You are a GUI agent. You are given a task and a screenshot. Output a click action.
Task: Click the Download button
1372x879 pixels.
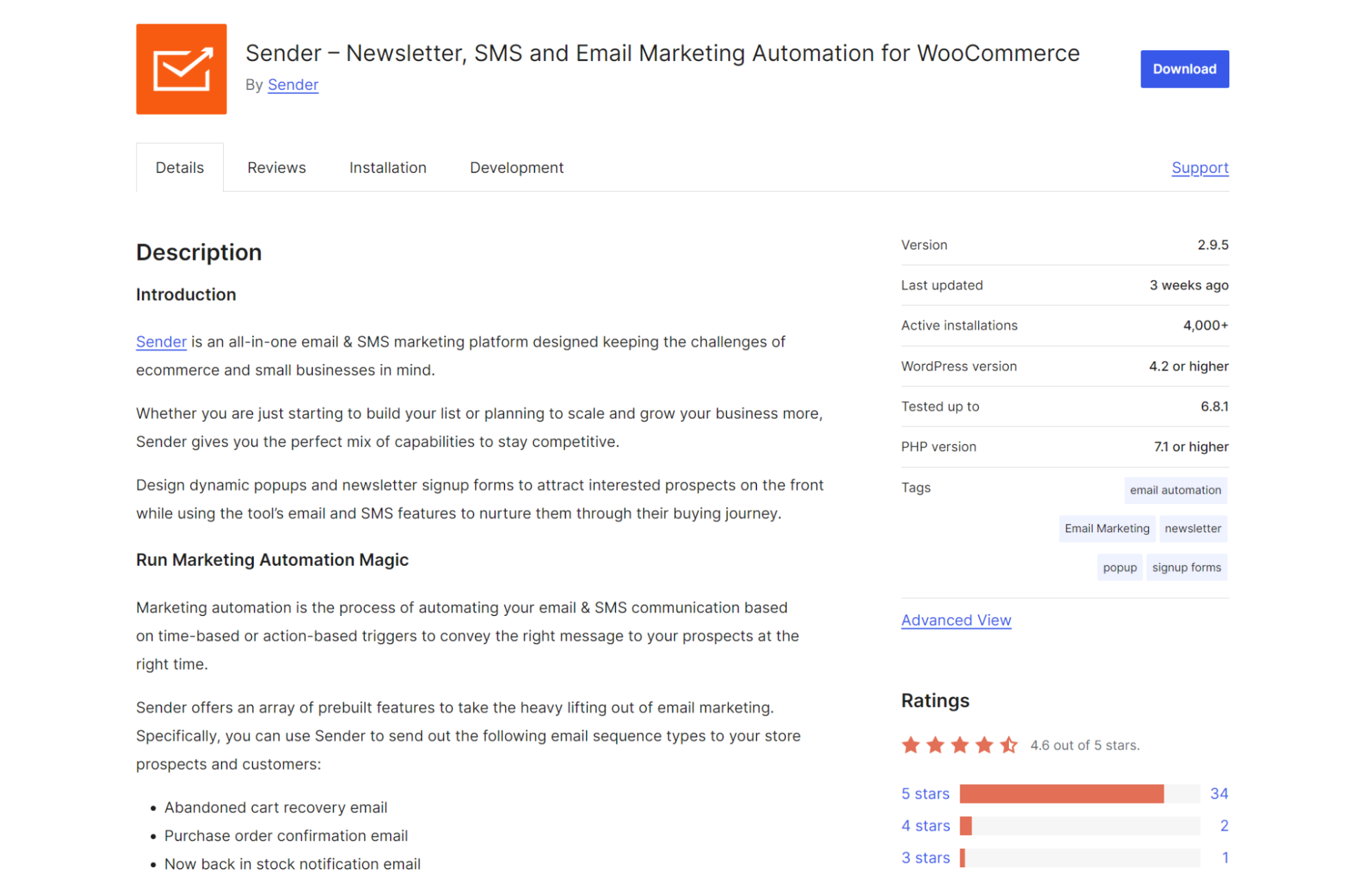tap(1185, 69)
